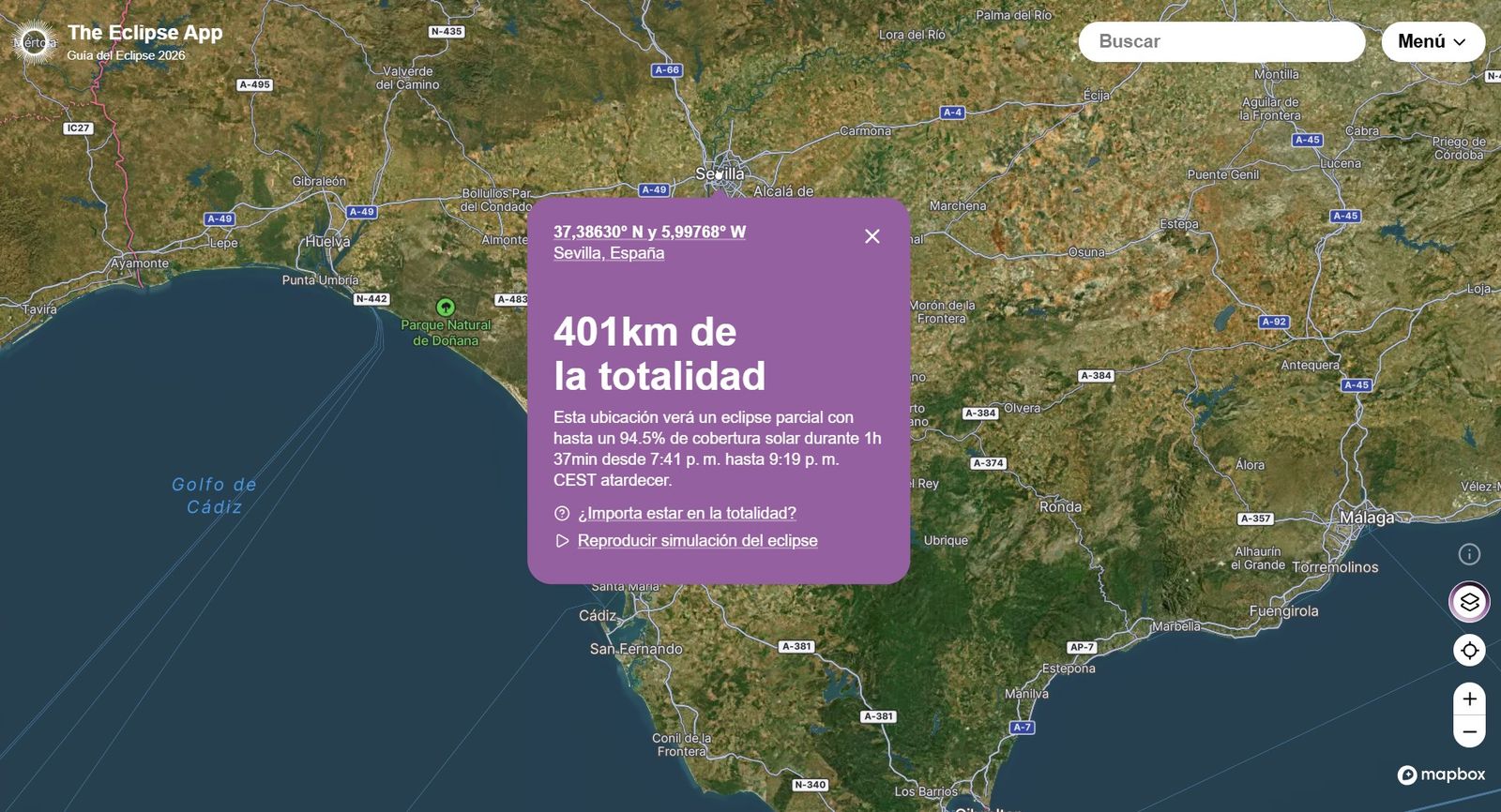Click the Olvera town label
Viewport: 1501px width, 812px height.
pos(1023,408)
